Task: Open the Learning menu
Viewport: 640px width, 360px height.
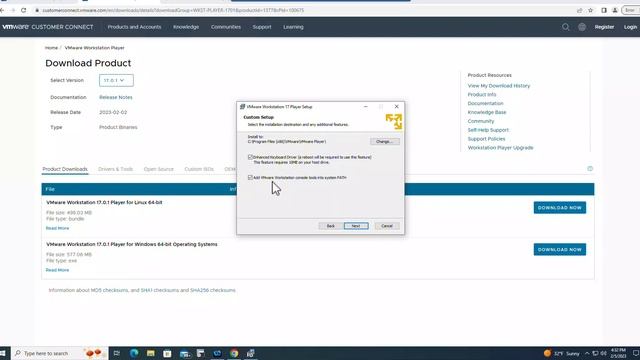Action: coord(293,27)
